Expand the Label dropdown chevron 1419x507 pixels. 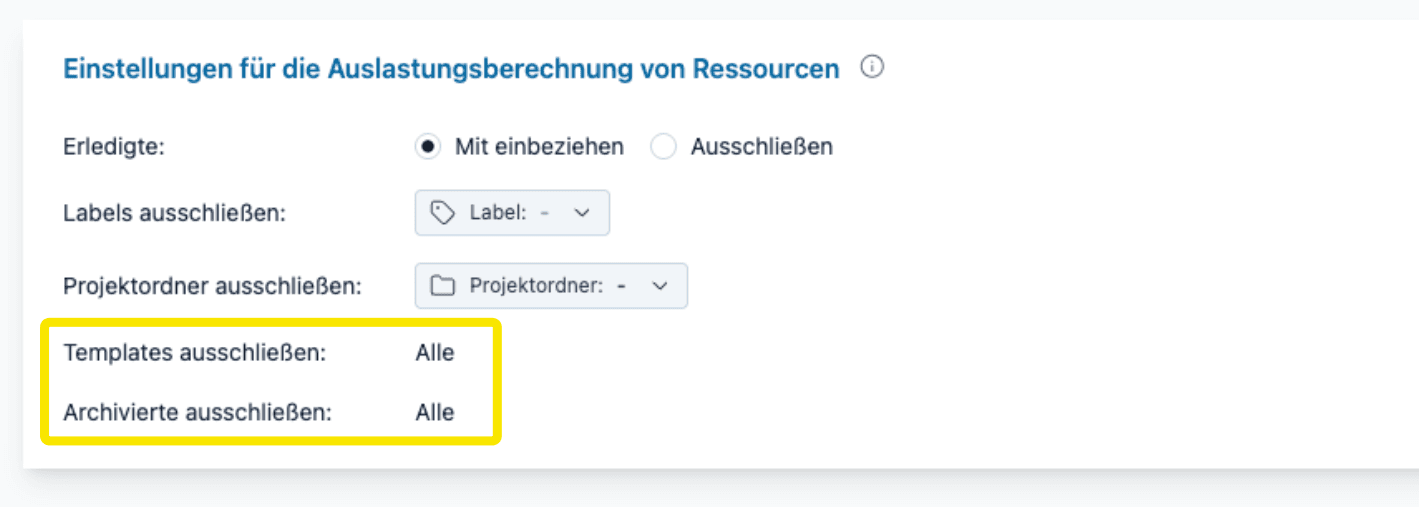coord(584,213)
